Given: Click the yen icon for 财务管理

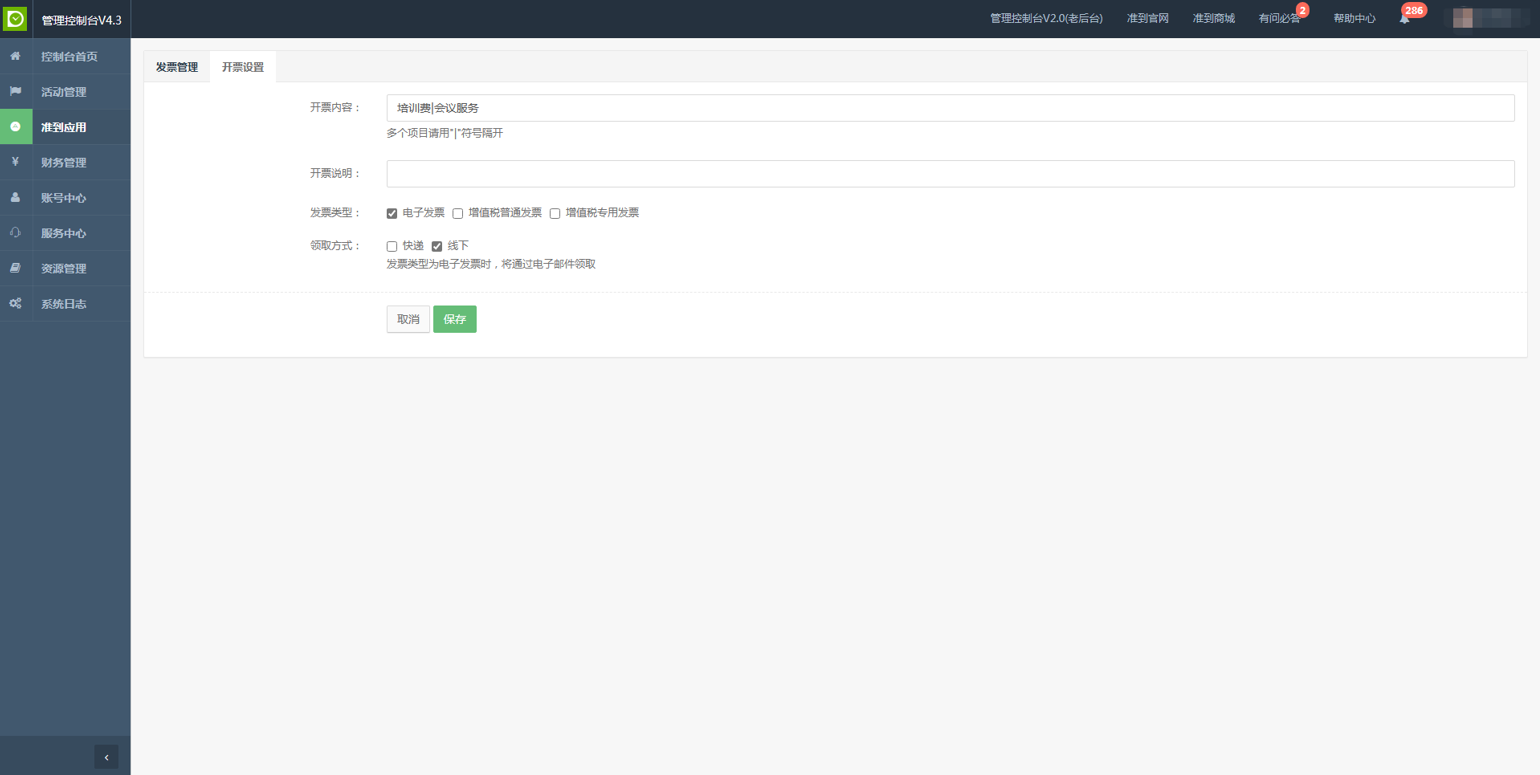Looking at the screenshot, I should coord(15,162).
